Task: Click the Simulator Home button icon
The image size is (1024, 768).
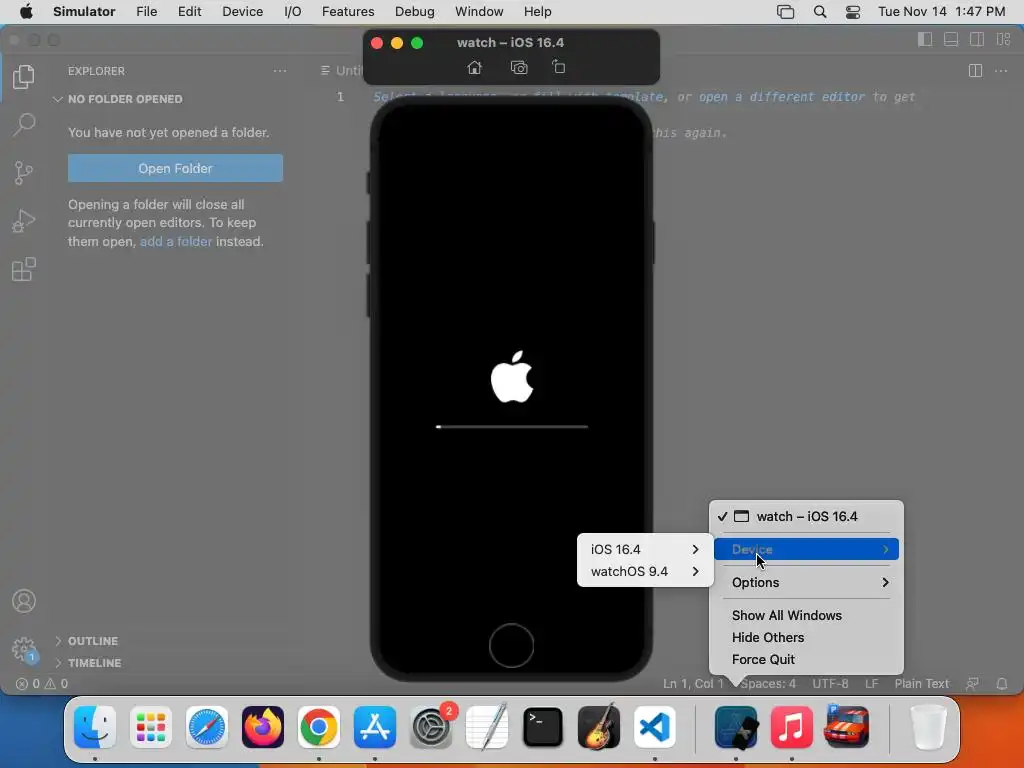Action: tap(475, 67)
